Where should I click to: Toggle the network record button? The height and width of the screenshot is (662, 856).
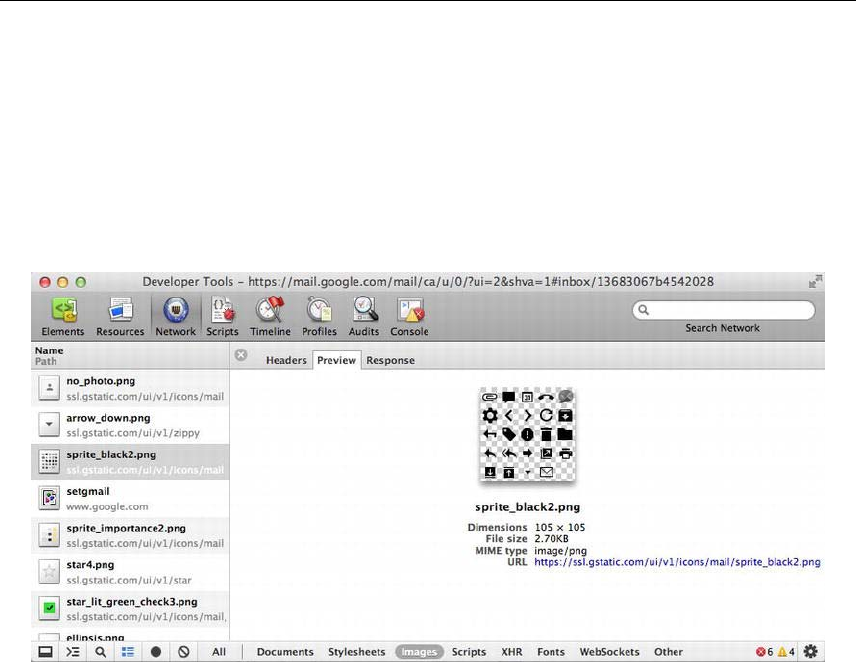tap(156, 652)
